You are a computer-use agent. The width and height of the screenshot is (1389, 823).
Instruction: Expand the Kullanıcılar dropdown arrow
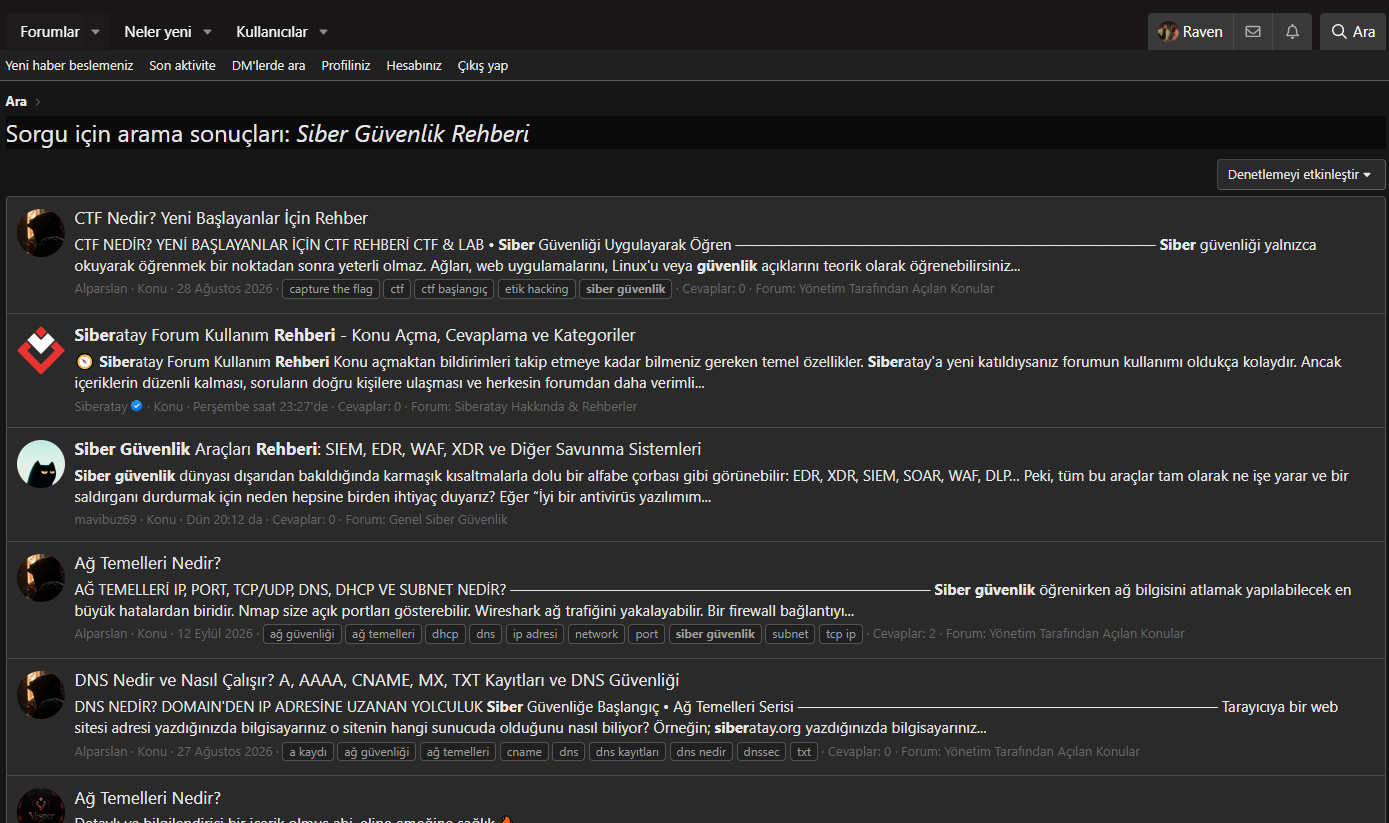(323, 32)
